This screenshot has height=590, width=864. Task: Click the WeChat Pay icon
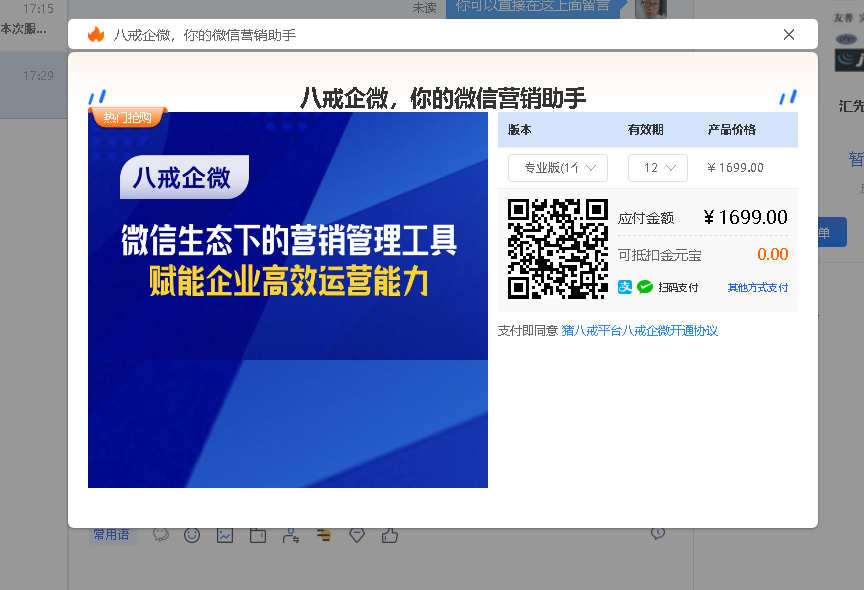click(645, 287)
